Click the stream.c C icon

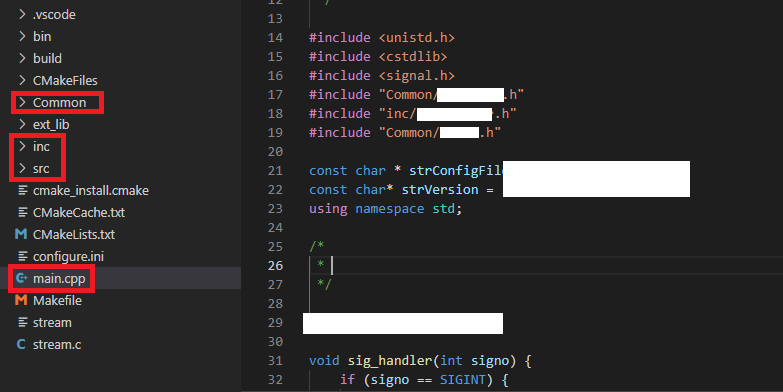tap(21, 344)
